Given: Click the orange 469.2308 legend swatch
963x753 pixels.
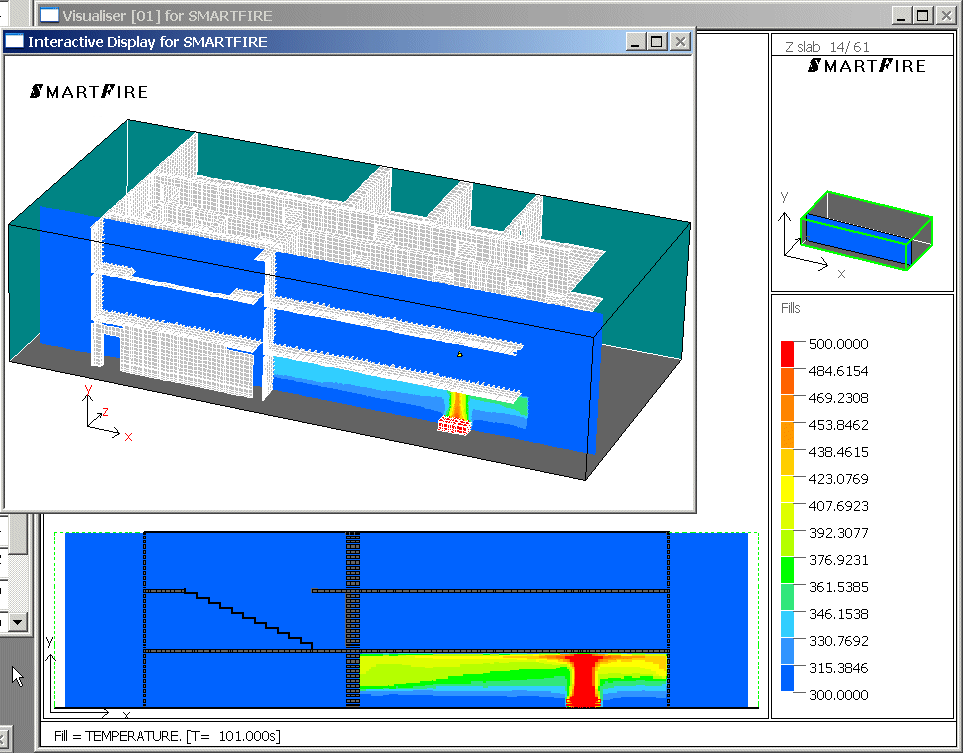Looking at the screenshot, I should click(x=787, y=408).
